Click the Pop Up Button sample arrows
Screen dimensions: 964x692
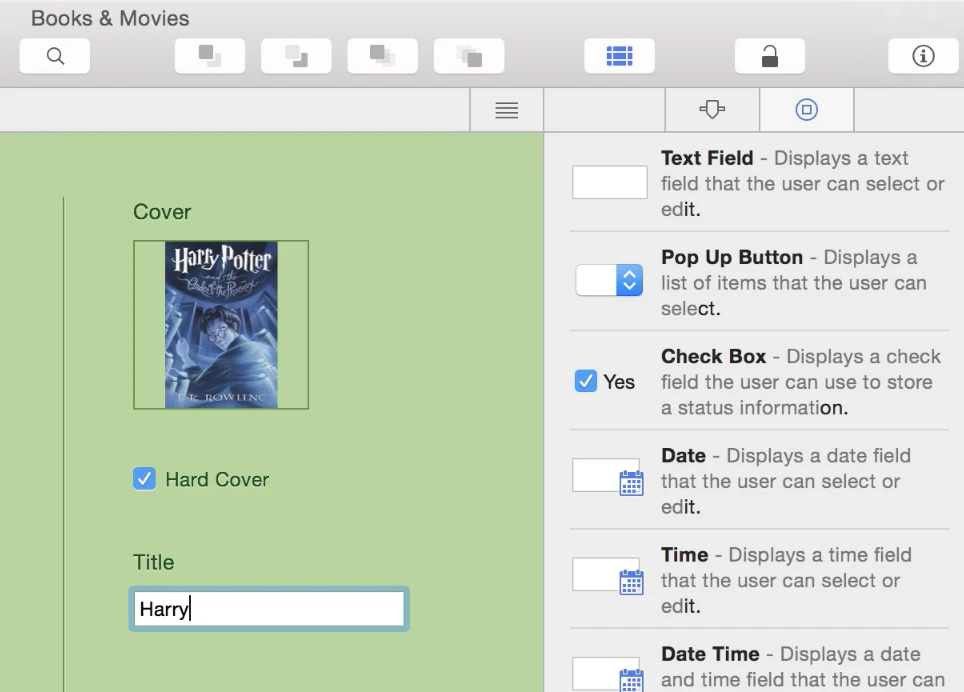[x=629, y=280]
